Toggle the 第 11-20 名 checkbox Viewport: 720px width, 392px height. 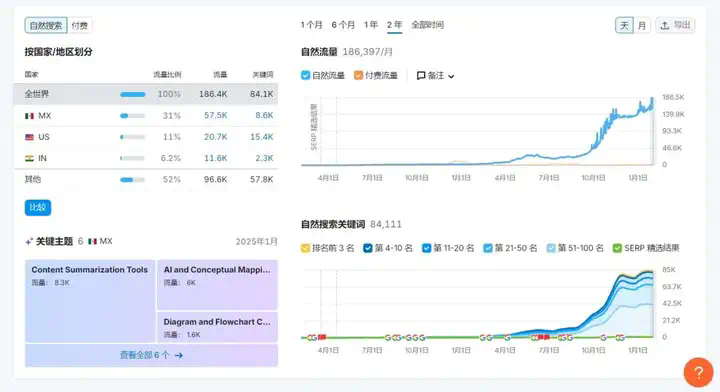point(427,248)
